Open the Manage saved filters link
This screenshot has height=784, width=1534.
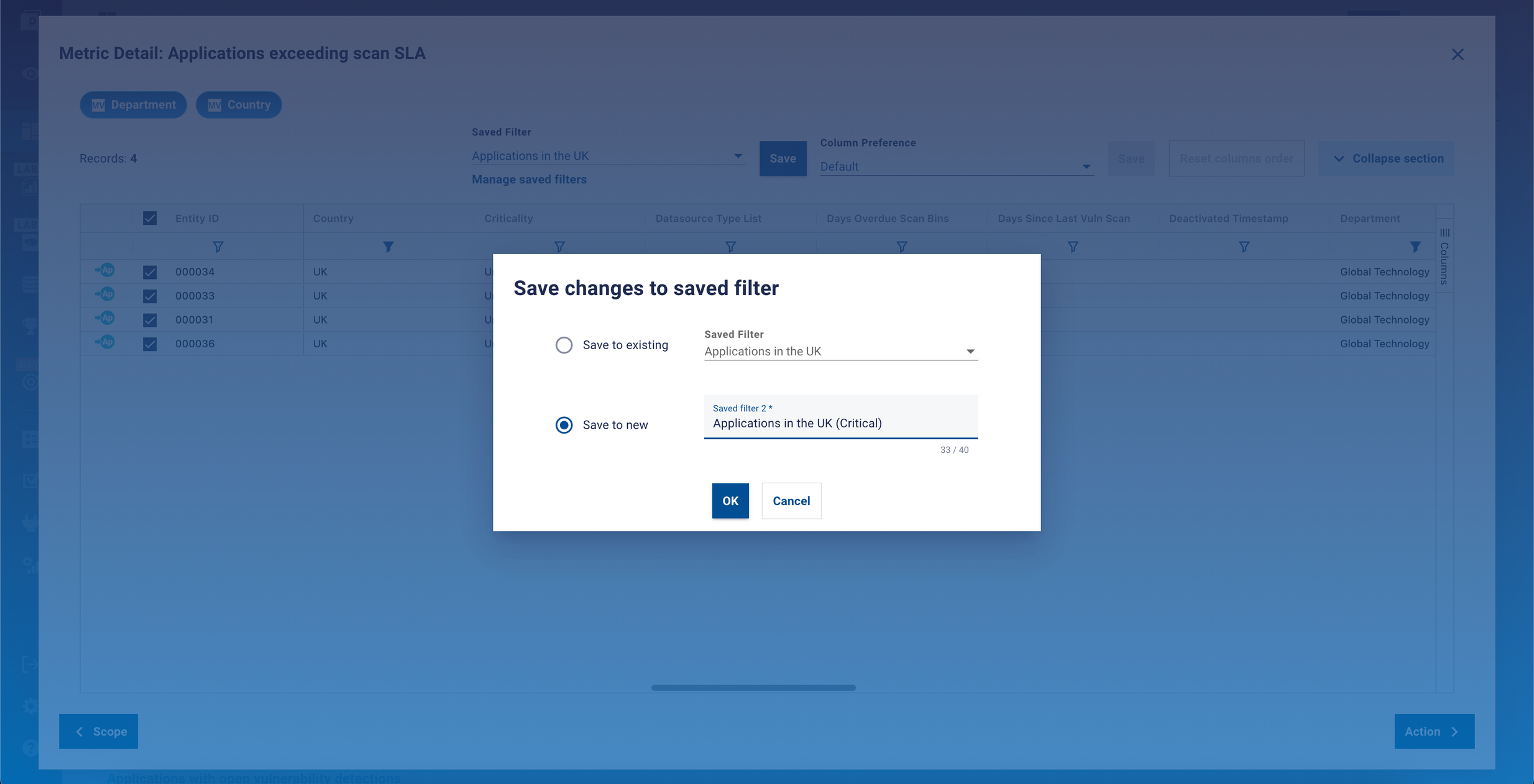[x=529, y=180]
